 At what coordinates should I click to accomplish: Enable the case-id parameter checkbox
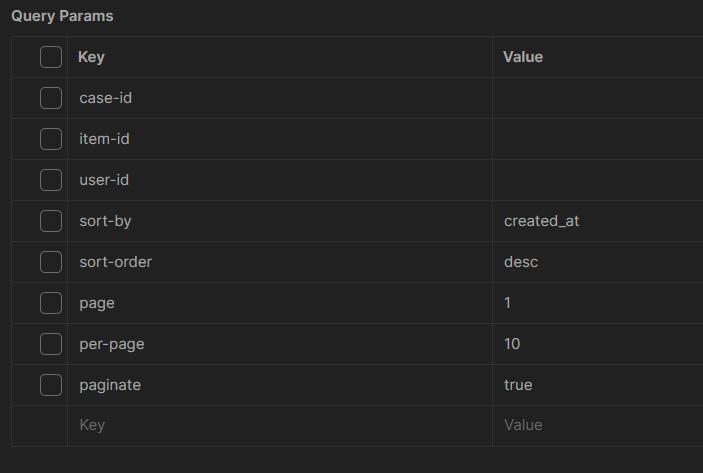pyautogui.click(x=51, y=98)
